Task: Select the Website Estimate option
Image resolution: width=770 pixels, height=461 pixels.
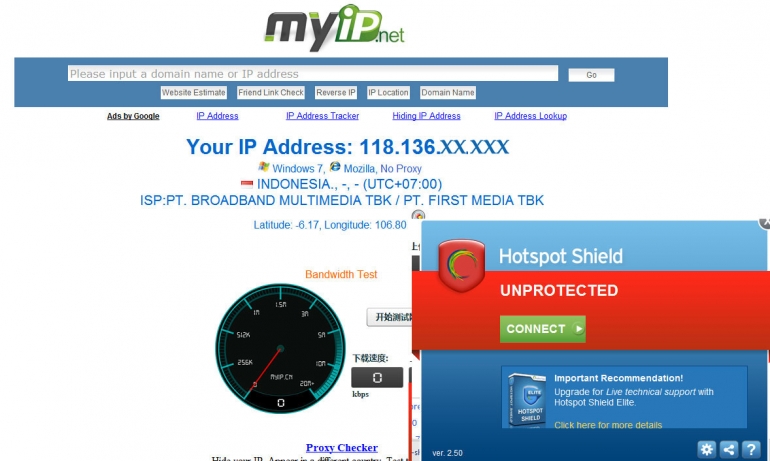Action: click(193, 92)
